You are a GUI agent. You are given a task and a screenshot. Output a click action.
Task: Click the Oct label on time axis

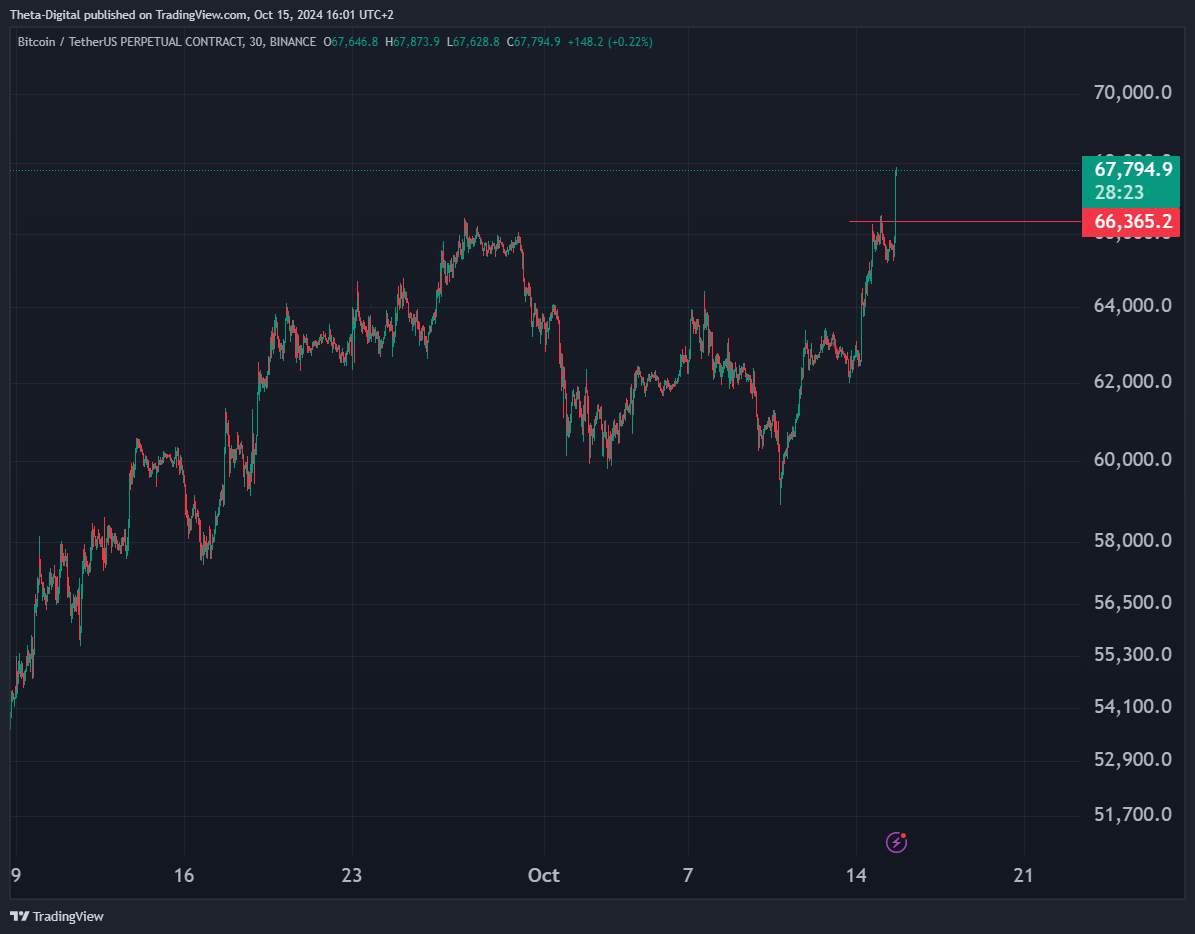click(x=543, y=875)
